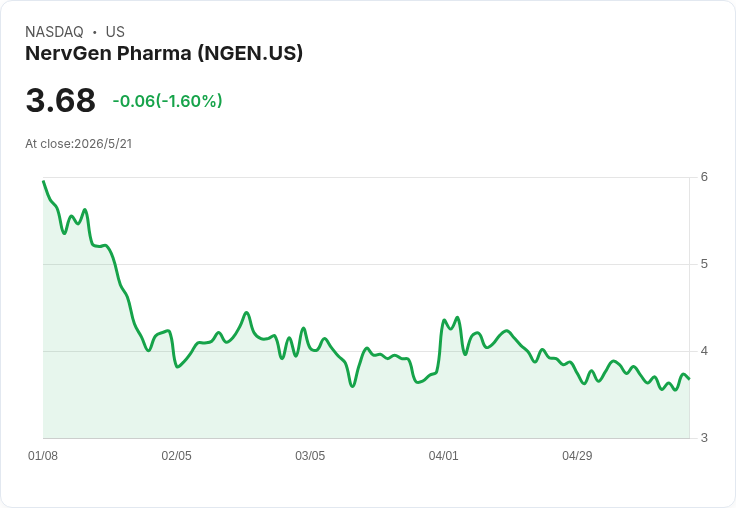The width and height of the screenshot is (736, 508).
Task: Click the 5 price axis label
Action: pyautogui.click(x=704, y=264)
